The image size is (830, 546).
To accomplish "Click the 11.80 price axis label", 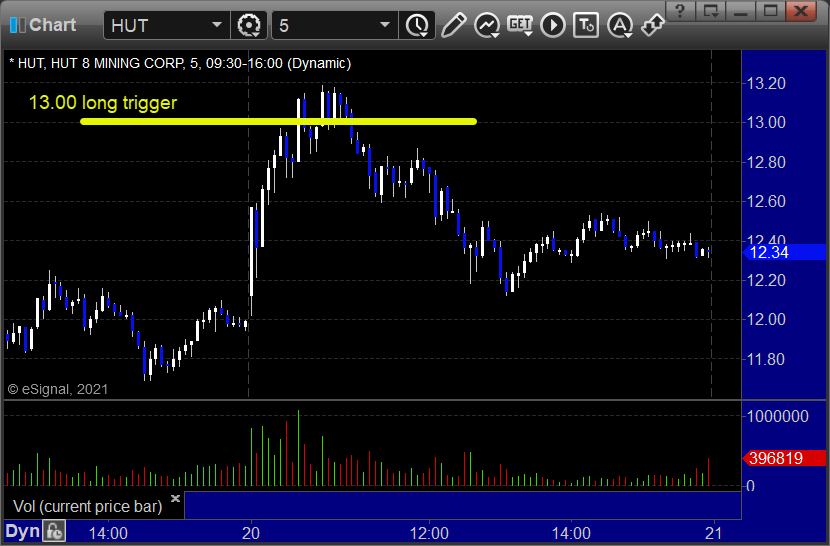I will tap(766, 359).
